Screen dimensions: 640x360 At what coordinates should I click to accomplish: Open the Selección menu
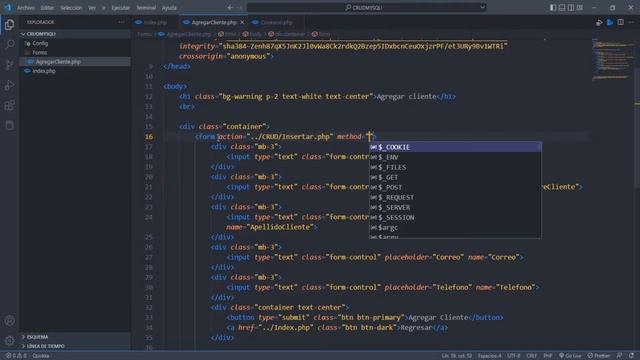pos(71,8)
